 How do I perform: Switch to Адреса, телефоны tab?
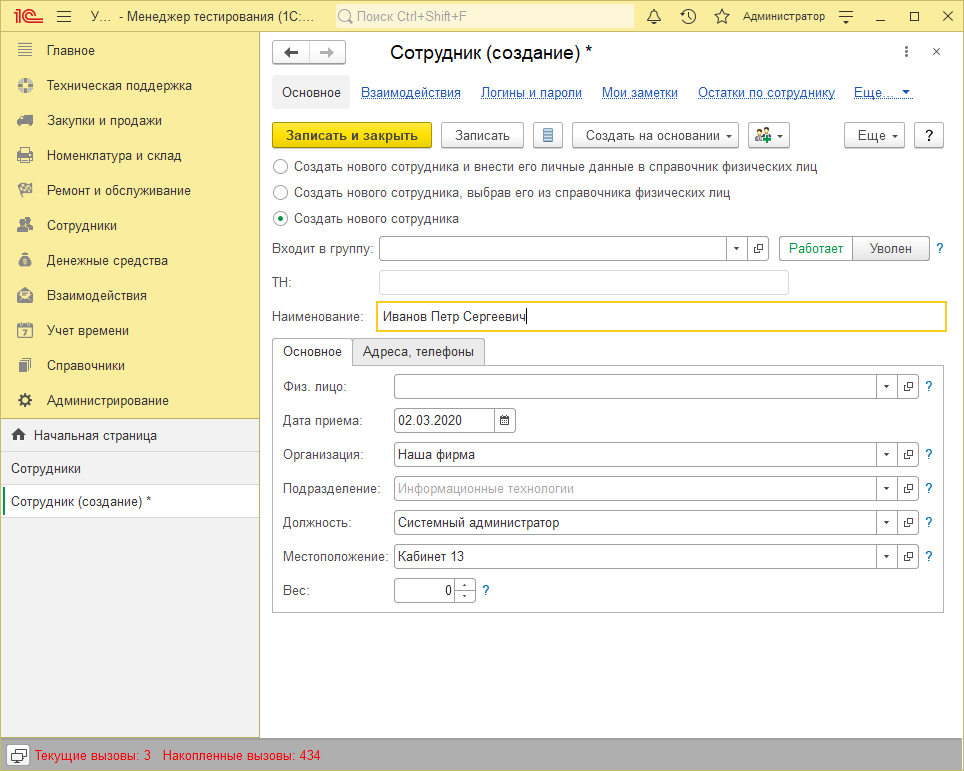[418, 351]
